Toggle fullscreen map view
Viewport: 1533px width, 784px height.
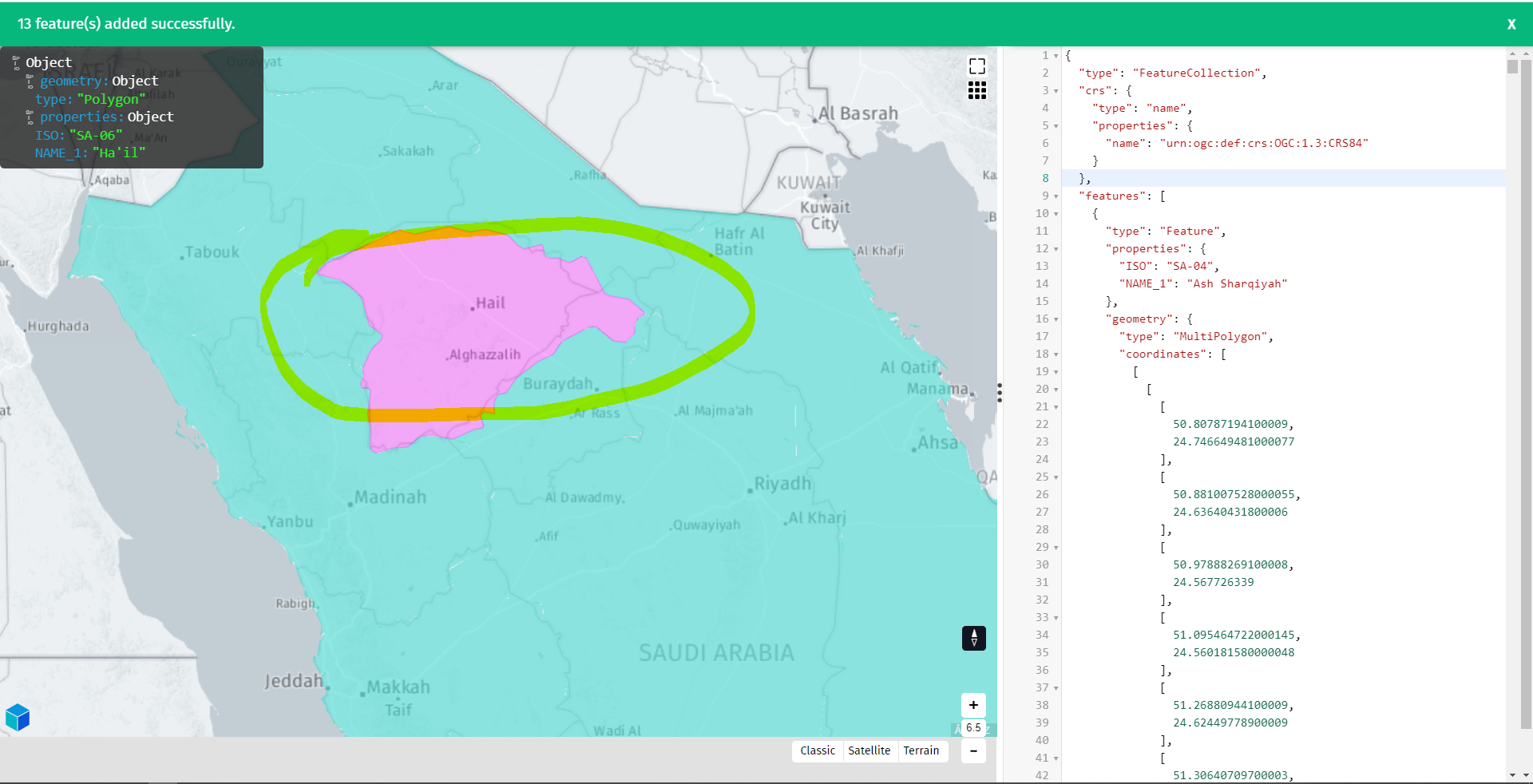(x=977, y=65)
